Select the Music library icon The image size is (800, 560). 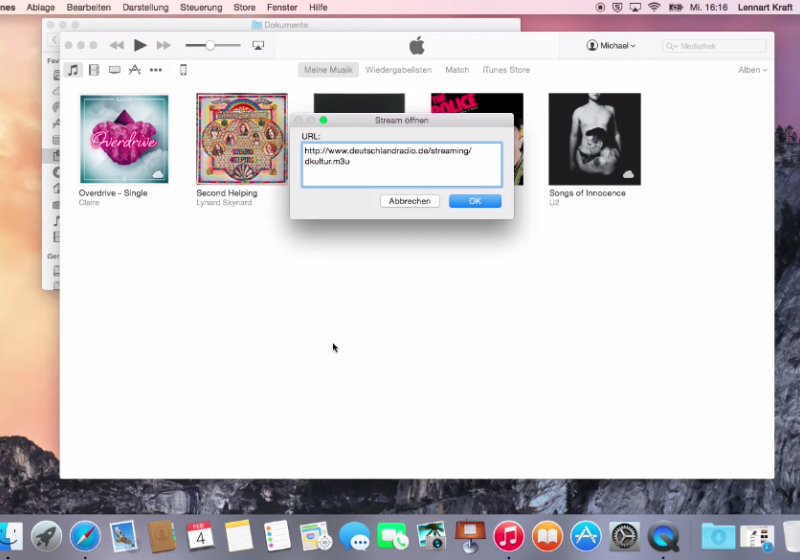(73, 70)
